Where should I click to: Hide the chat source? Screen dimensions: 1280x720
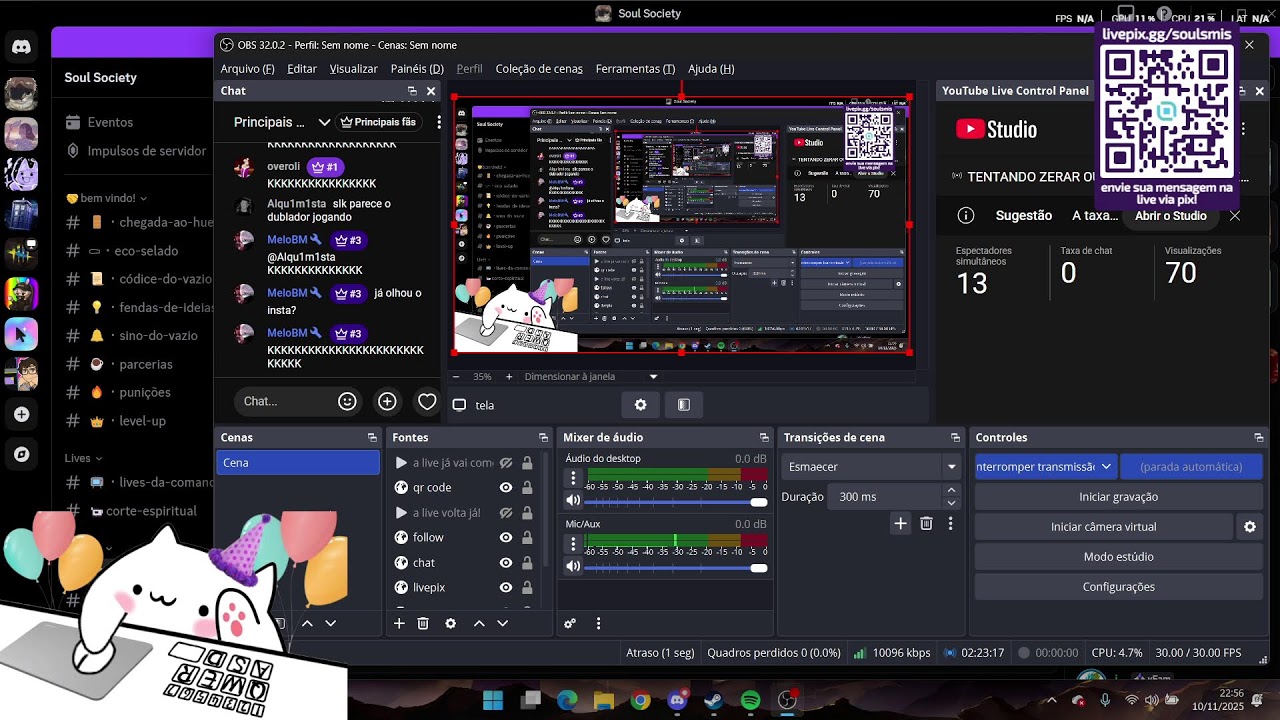point(506,563)
